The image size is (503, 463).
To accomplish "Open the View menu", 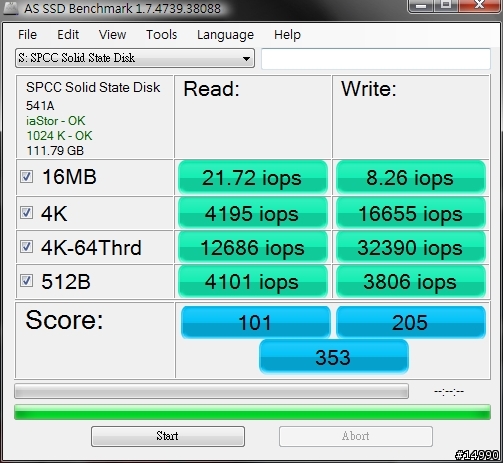I will click(x=112, y=35).
